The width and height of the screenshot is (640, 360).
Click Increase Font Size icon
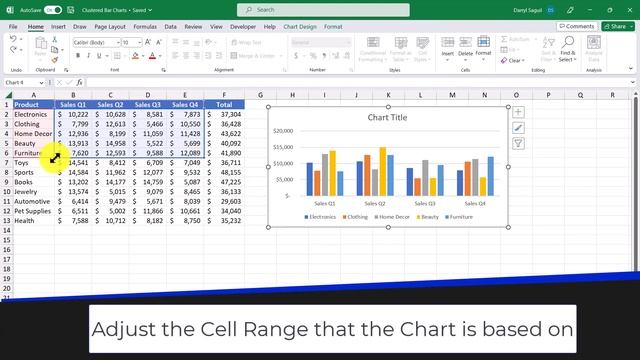(148, 42)
